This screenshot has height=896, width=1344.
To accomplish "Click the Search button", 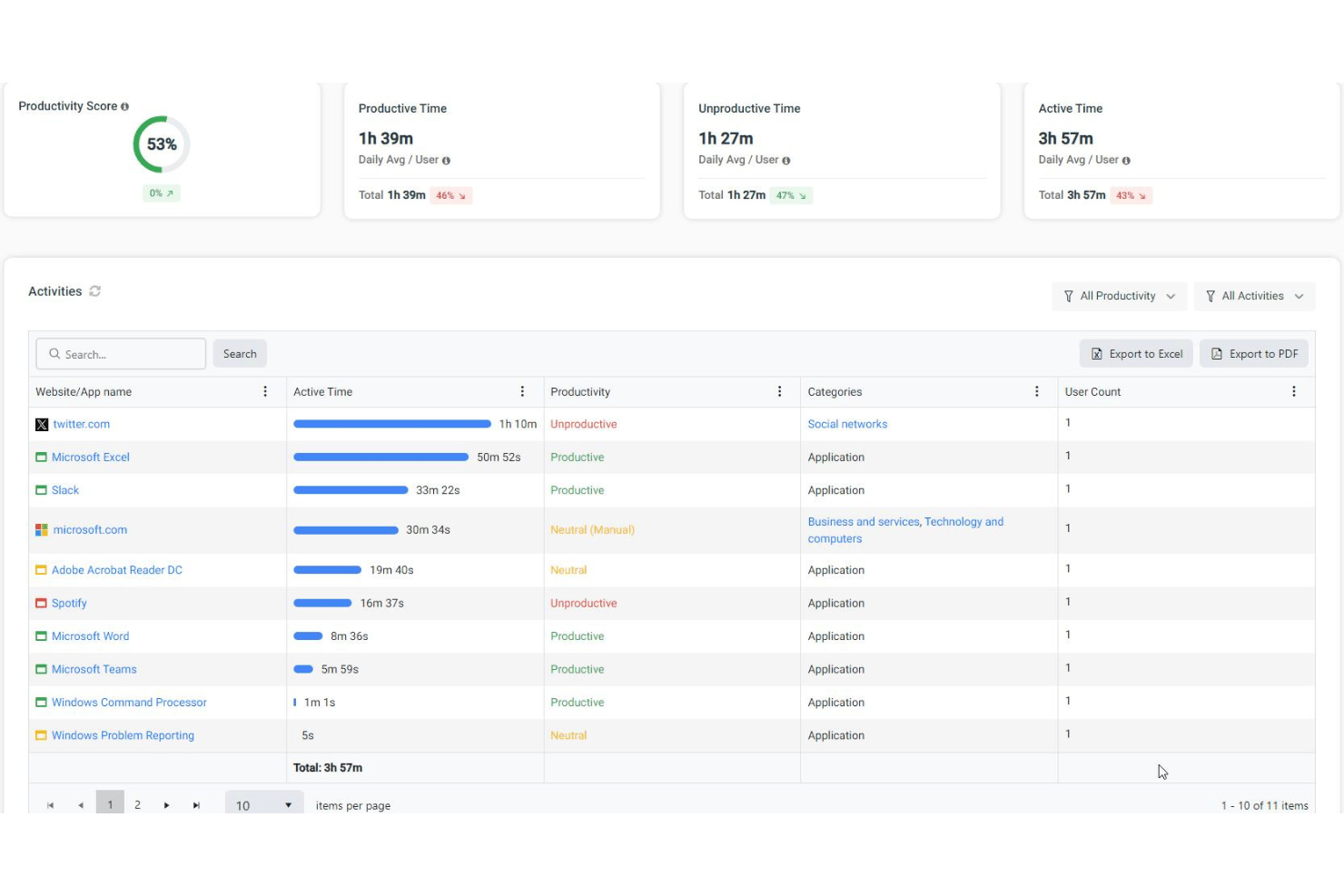I will click(x=240, y=354).
